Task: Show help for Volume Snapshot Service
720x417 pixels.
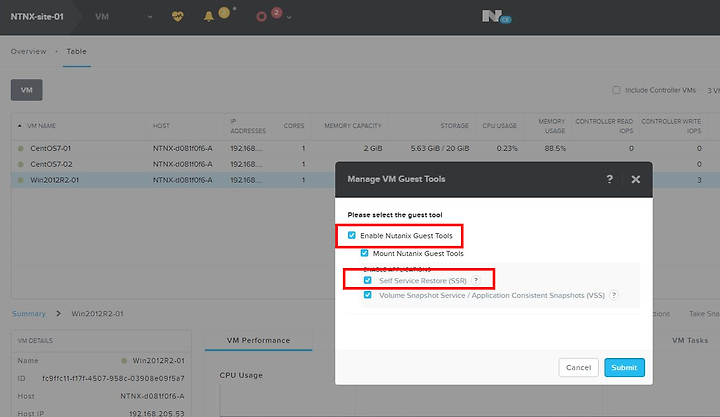Action: coord(614,295)
